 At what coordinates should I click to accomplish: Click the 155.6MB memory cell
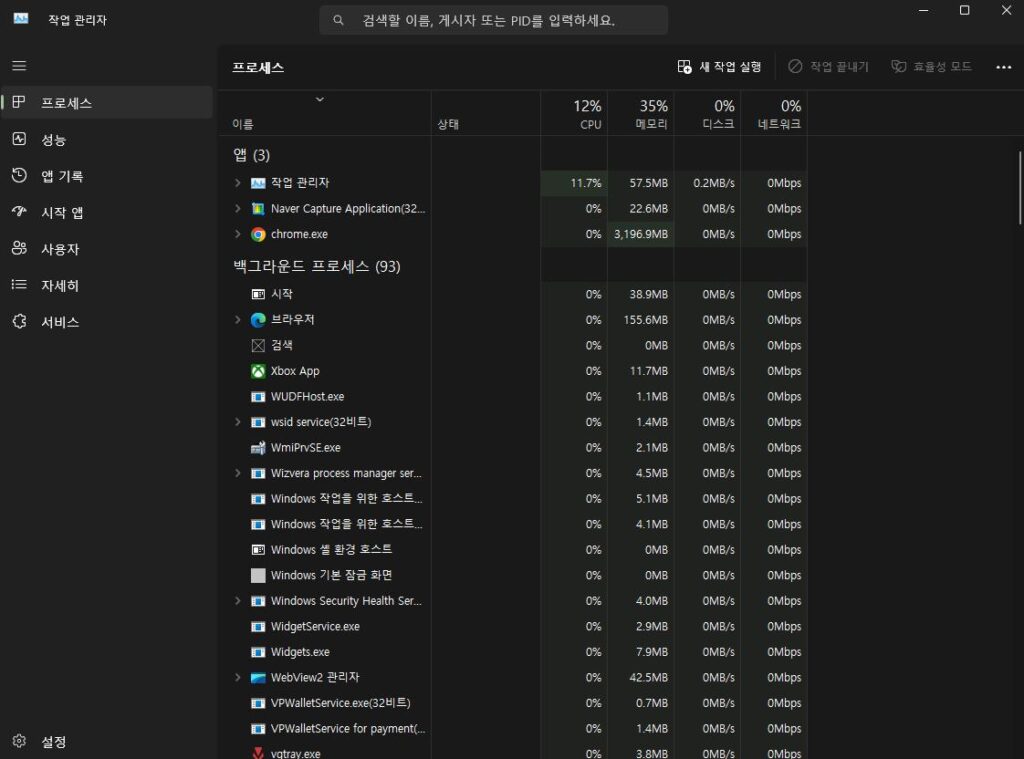(641, 319)
